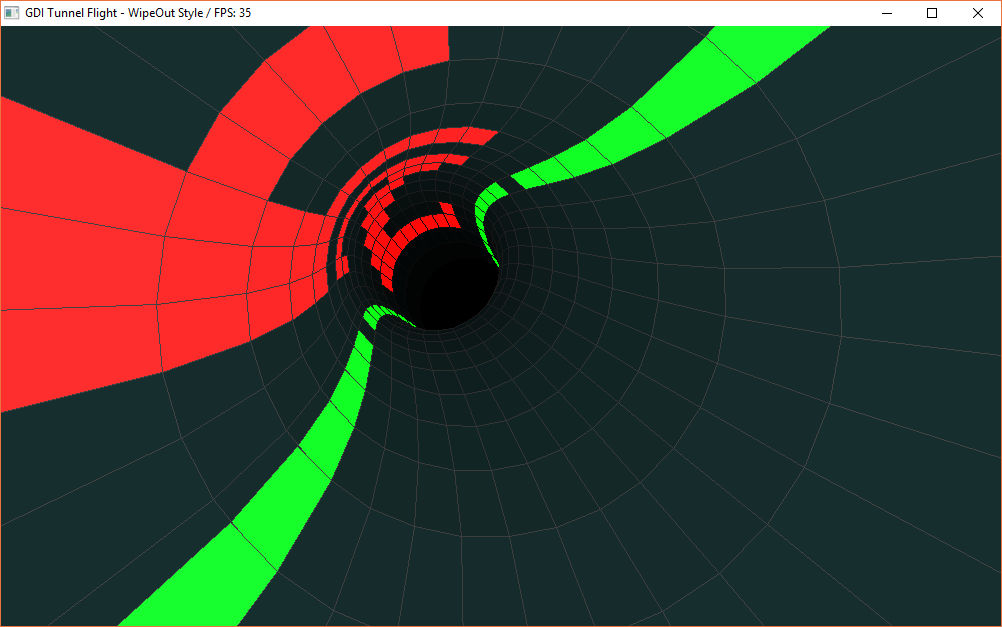Maximize the GDI Tunnel Flight window
The height and width of the screenshot is (627, 1002).
pos(932,13)
